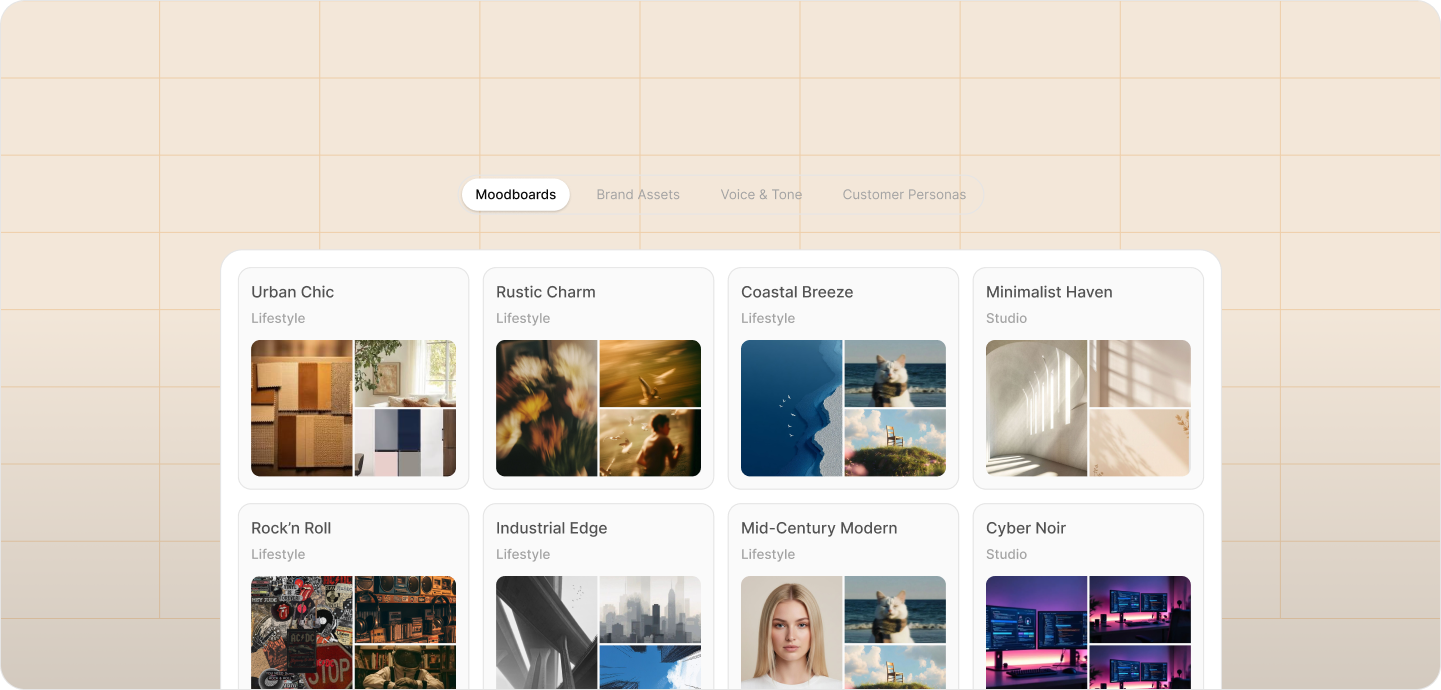Click Lifestyle label under Mid-Century Modern
This screenshot has width=1441, height=690.
[768, 554]
